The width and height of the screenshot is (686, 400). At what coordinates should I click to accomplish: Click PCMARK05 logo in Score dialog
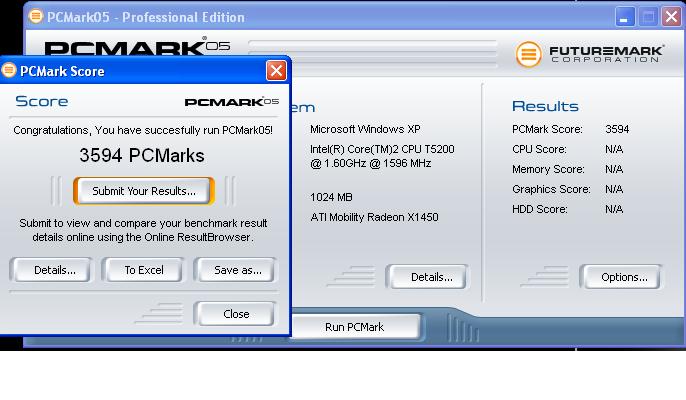231,102
